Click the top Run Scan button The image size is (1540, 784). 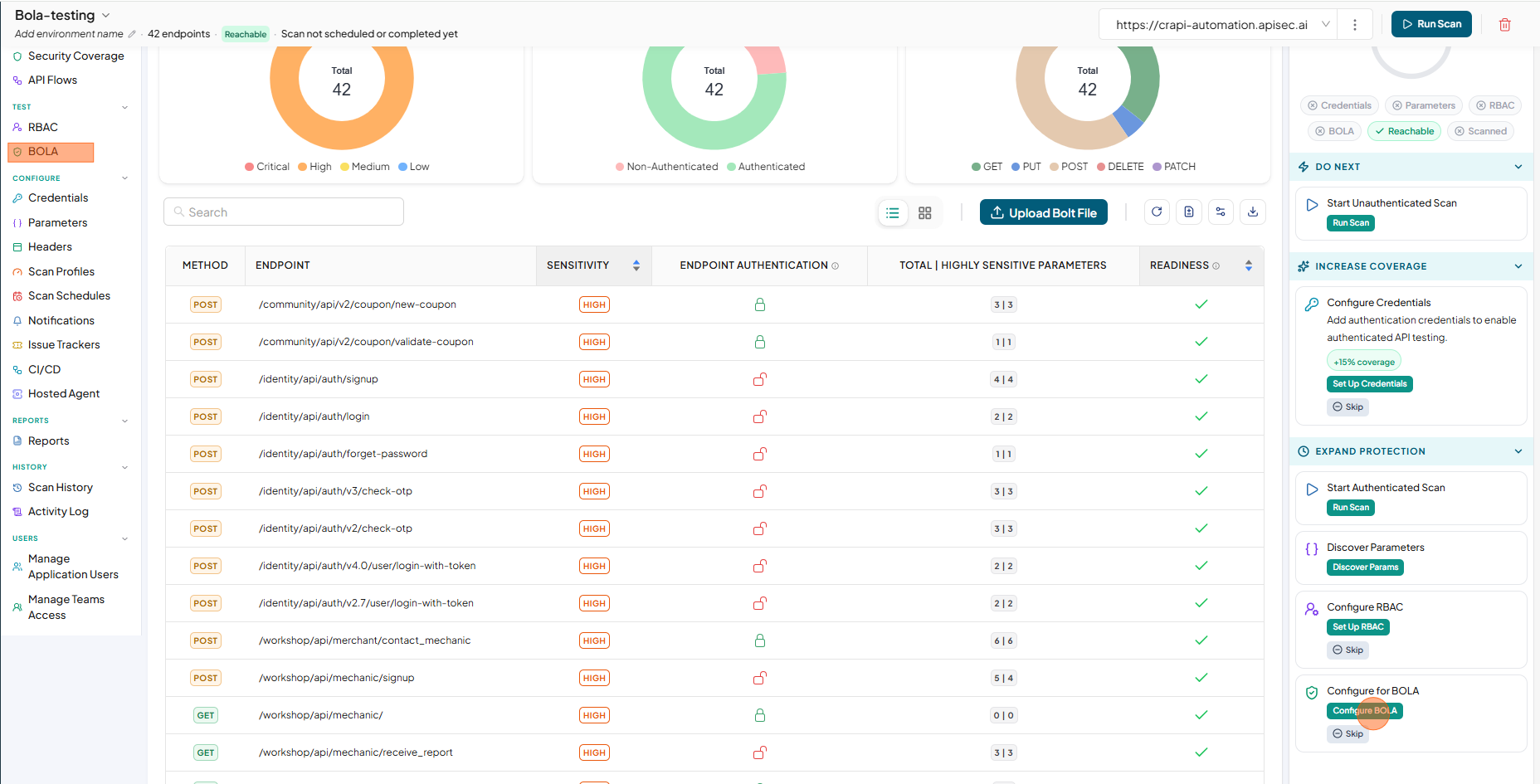click(1431, 24)
